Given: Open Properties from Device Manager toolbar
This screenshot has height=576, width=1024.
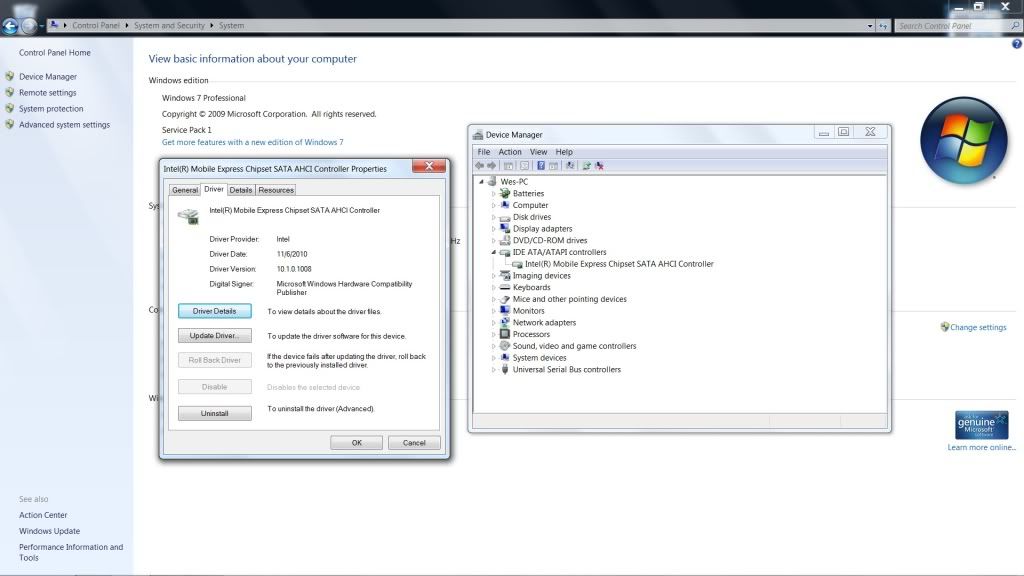Looking at the screenshot, I should click(x=524, y=166).
